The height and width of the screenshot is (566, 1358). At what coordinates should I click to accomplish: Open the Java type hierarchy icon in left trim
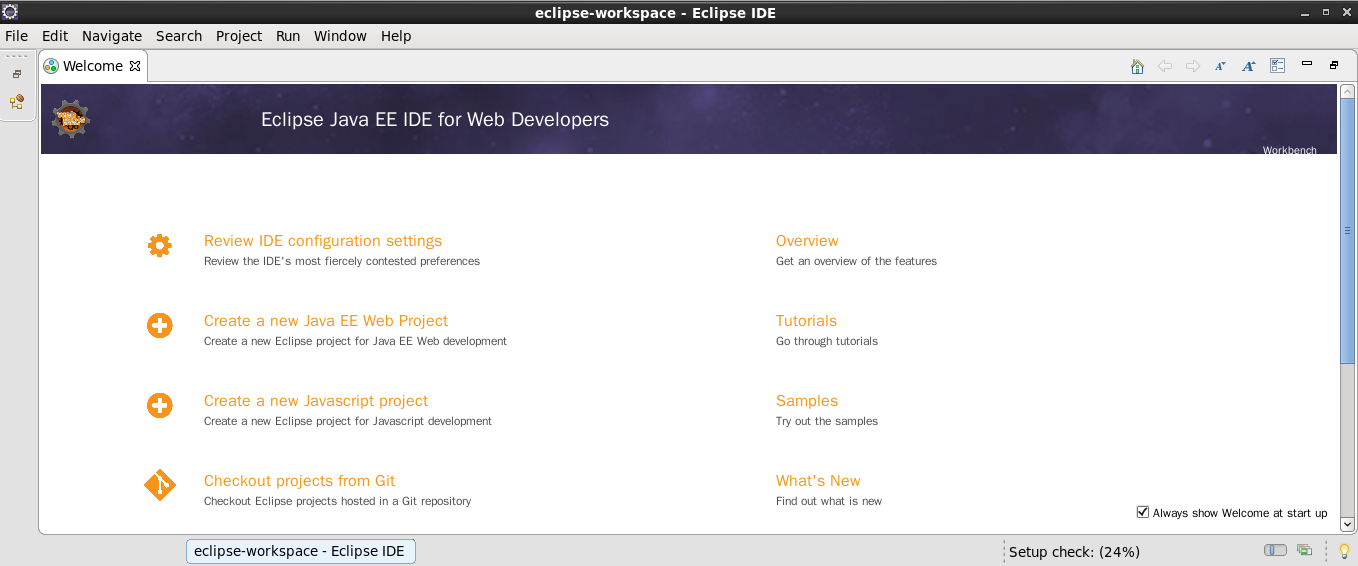17,102
